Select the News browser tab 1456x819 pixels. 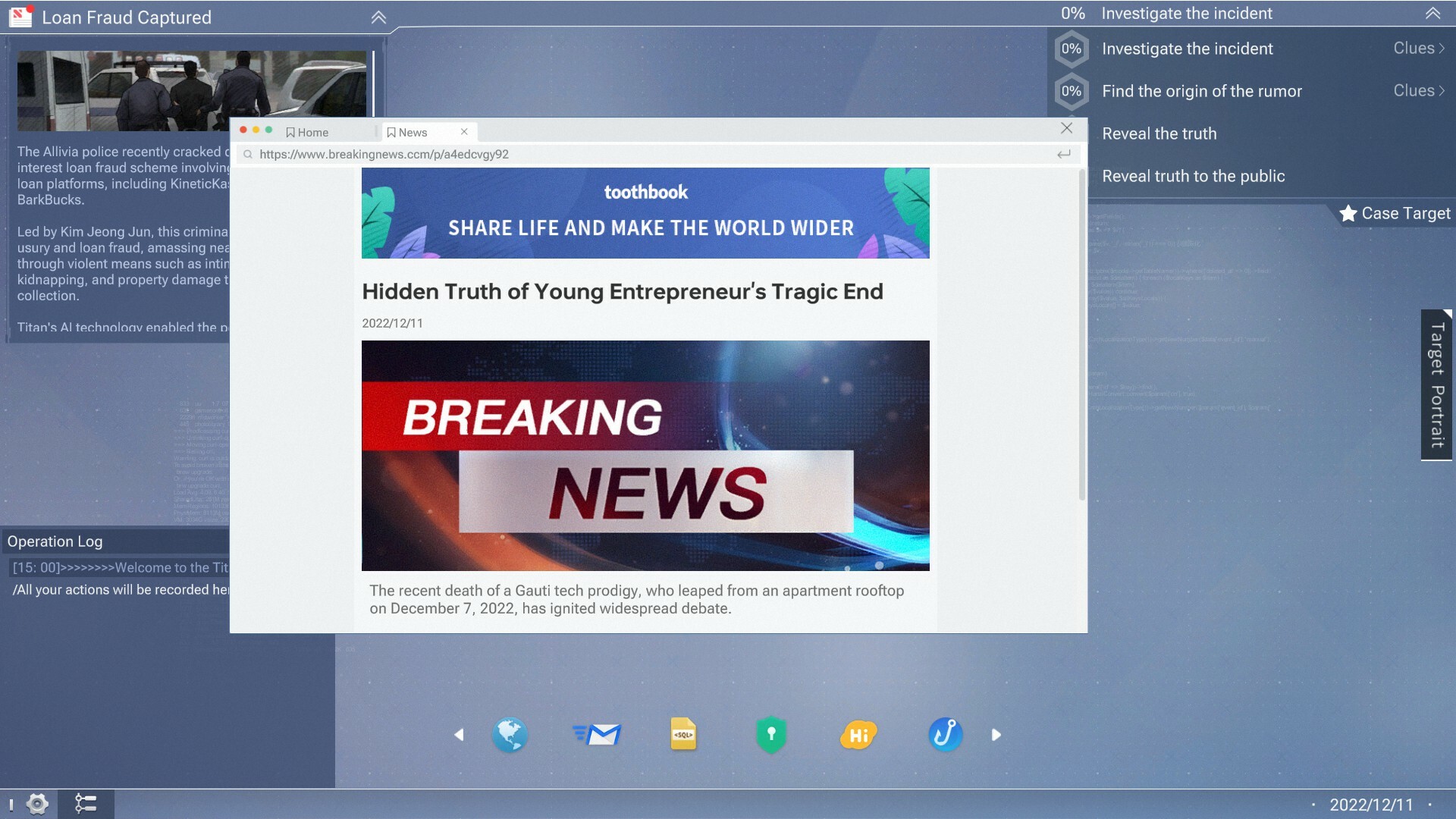[410, 132]
